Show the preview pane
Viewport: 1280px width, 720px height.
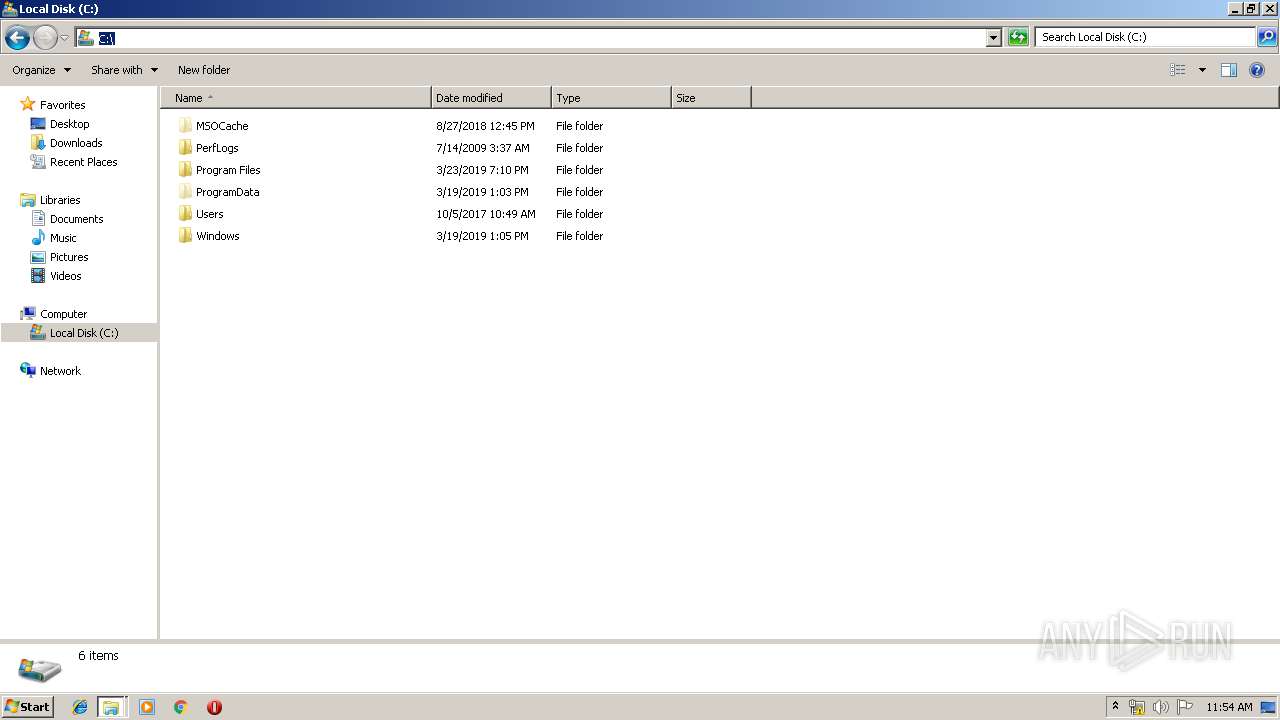1229,70
